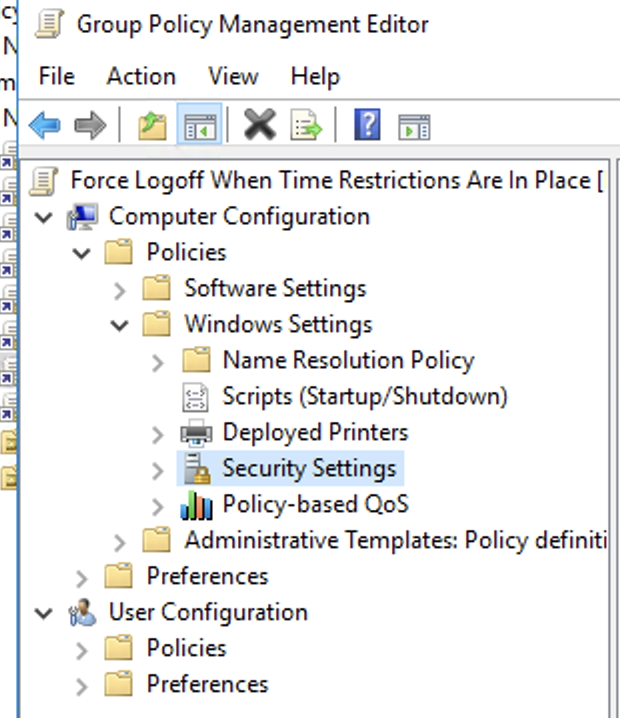
Task: Expand Preferences under User Configuration
Action: [82, 687]
